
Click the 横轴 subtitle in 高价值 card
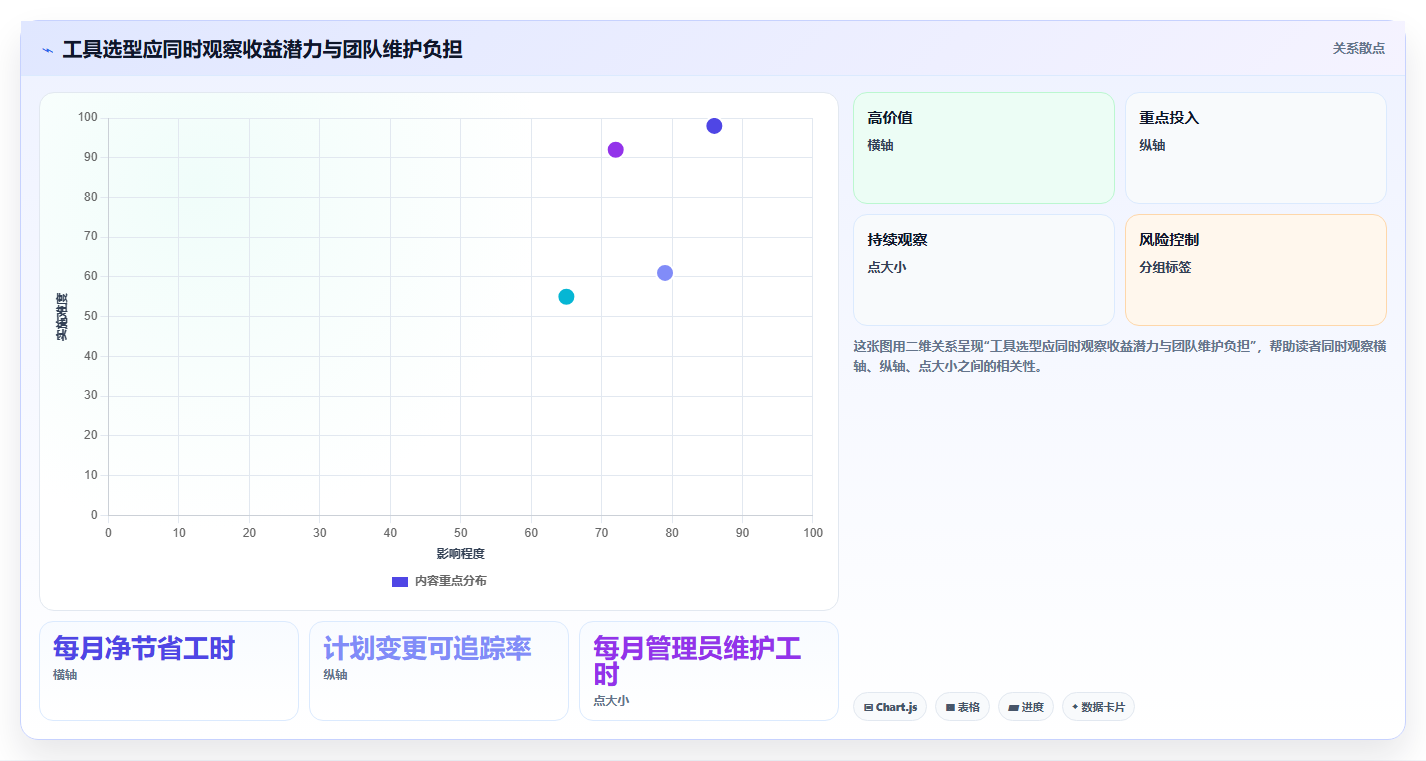click(x=880, y=146)
